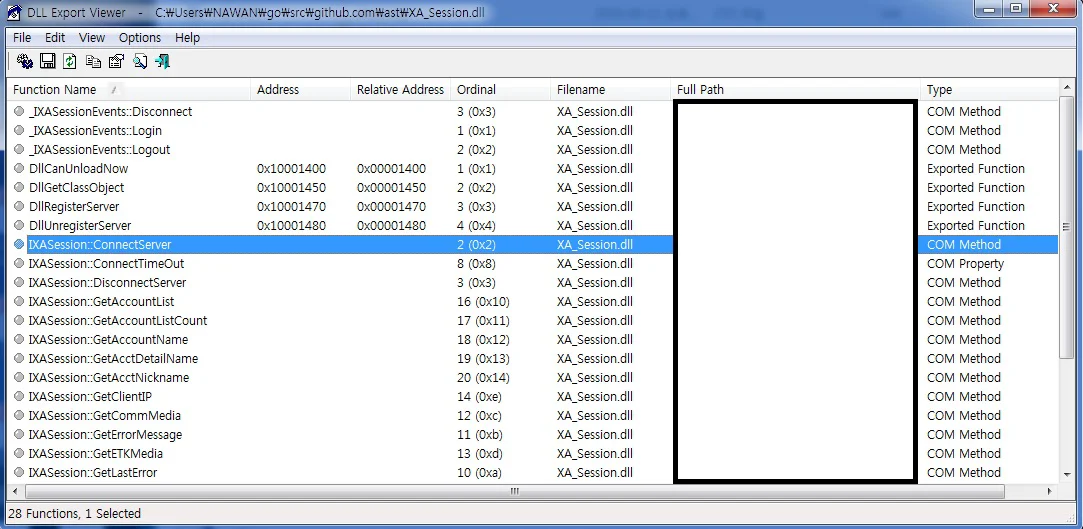The width and height of the screenshot is (1083, 529).
Task: Select the IXASession::DisconnectServer row
Action: coord(533,282)
